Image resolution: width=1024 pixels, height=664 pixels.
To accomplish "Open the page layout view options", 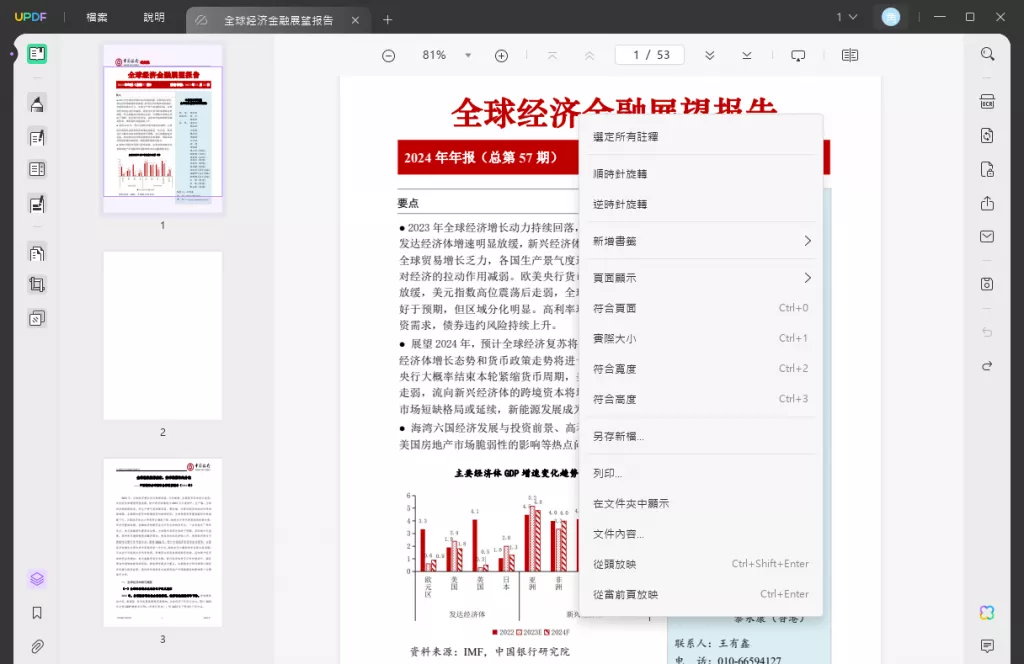I will (850, 55).
